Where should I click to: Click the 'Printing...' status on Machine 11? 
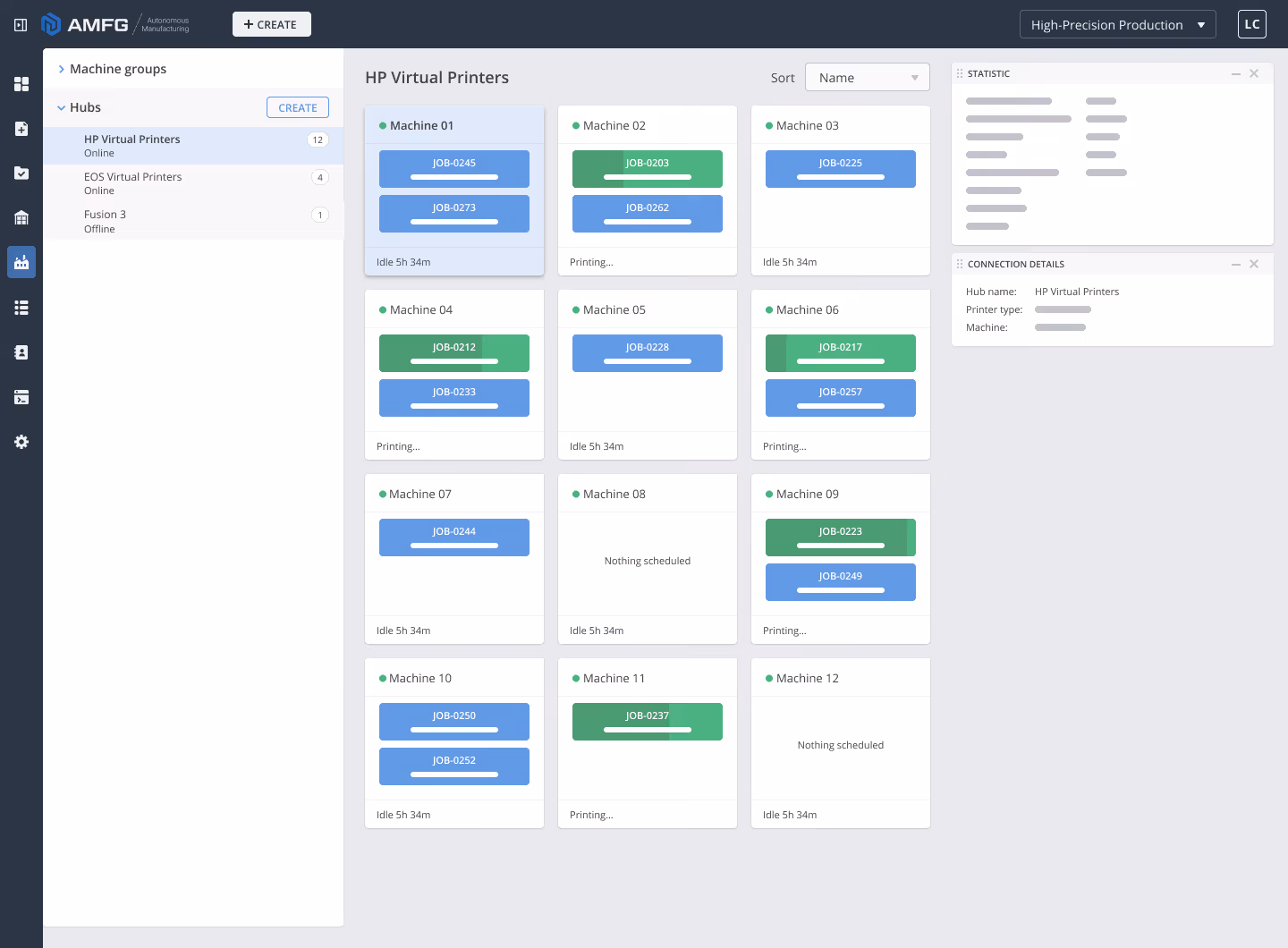point(591,815)
